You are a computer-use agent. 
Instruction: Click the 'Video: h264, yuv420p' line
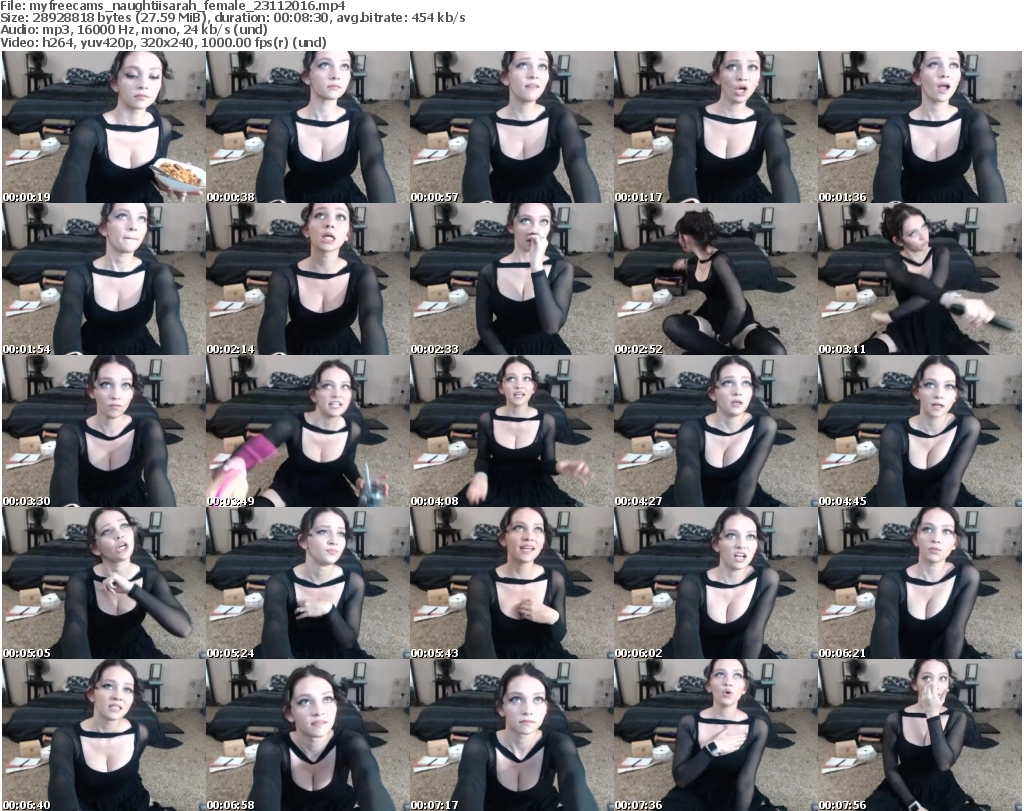163,42
